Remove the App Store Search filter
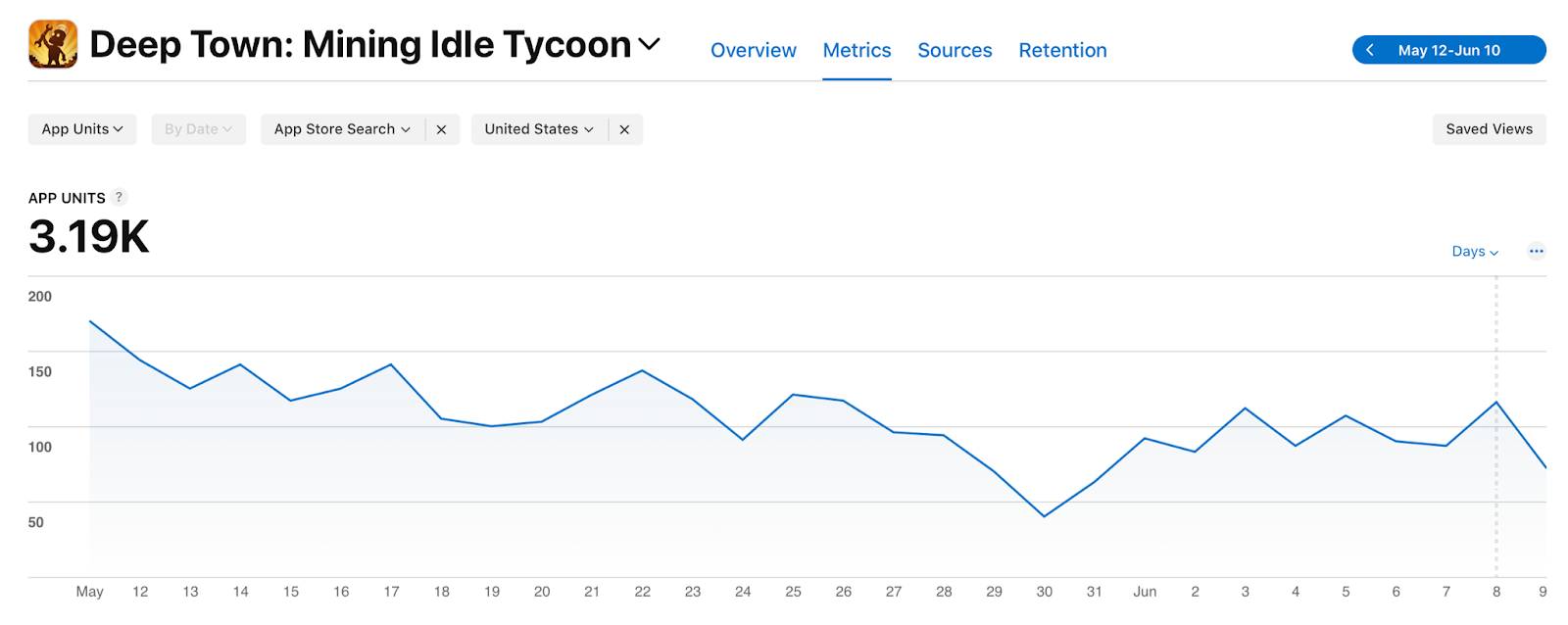This screenshot has height=625, width=1568. point(441,129)
